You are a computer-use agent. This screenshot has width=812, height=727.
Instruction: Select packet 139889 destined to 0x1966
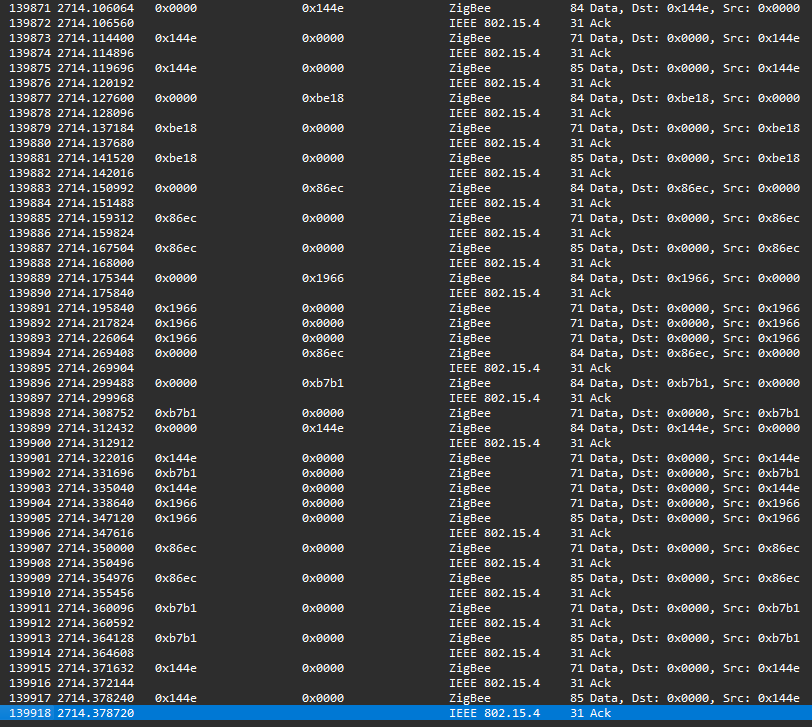[x=406, y=279]
